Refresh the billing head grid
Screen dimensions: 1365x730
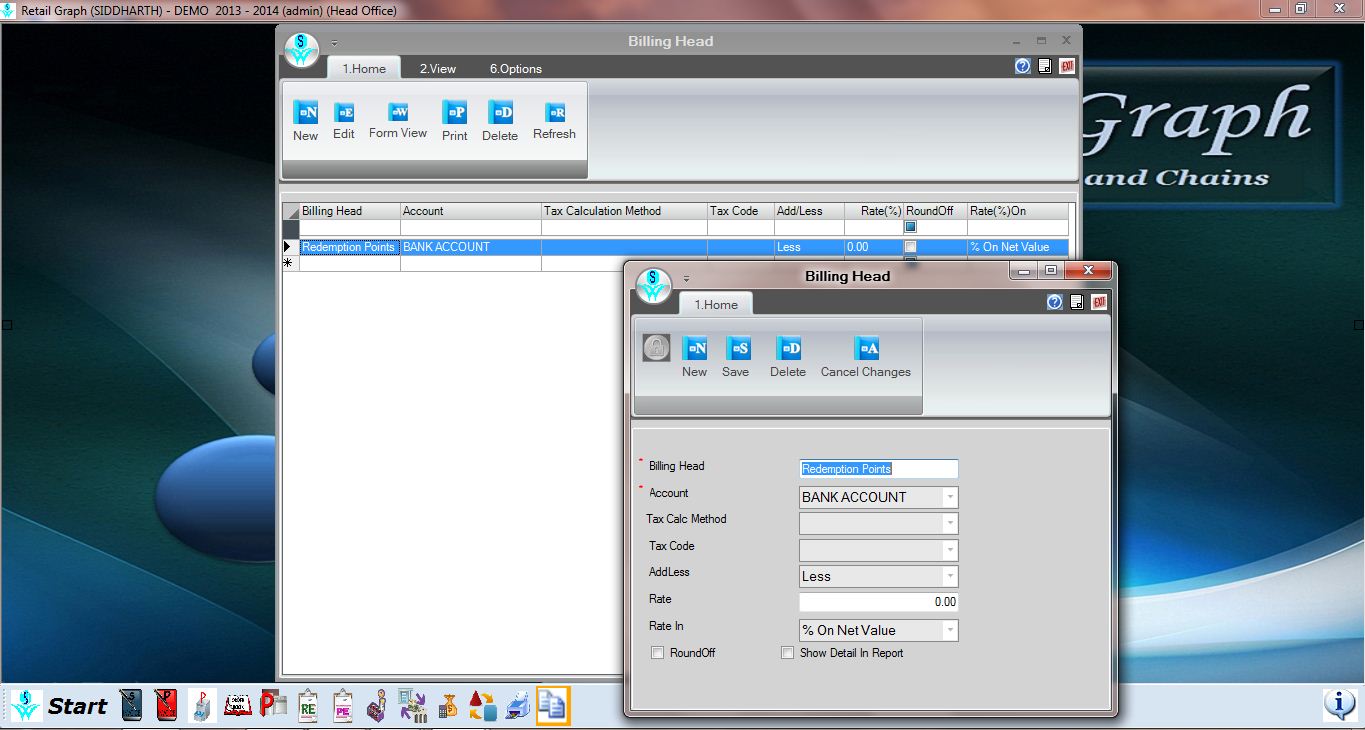click(553, 119)
